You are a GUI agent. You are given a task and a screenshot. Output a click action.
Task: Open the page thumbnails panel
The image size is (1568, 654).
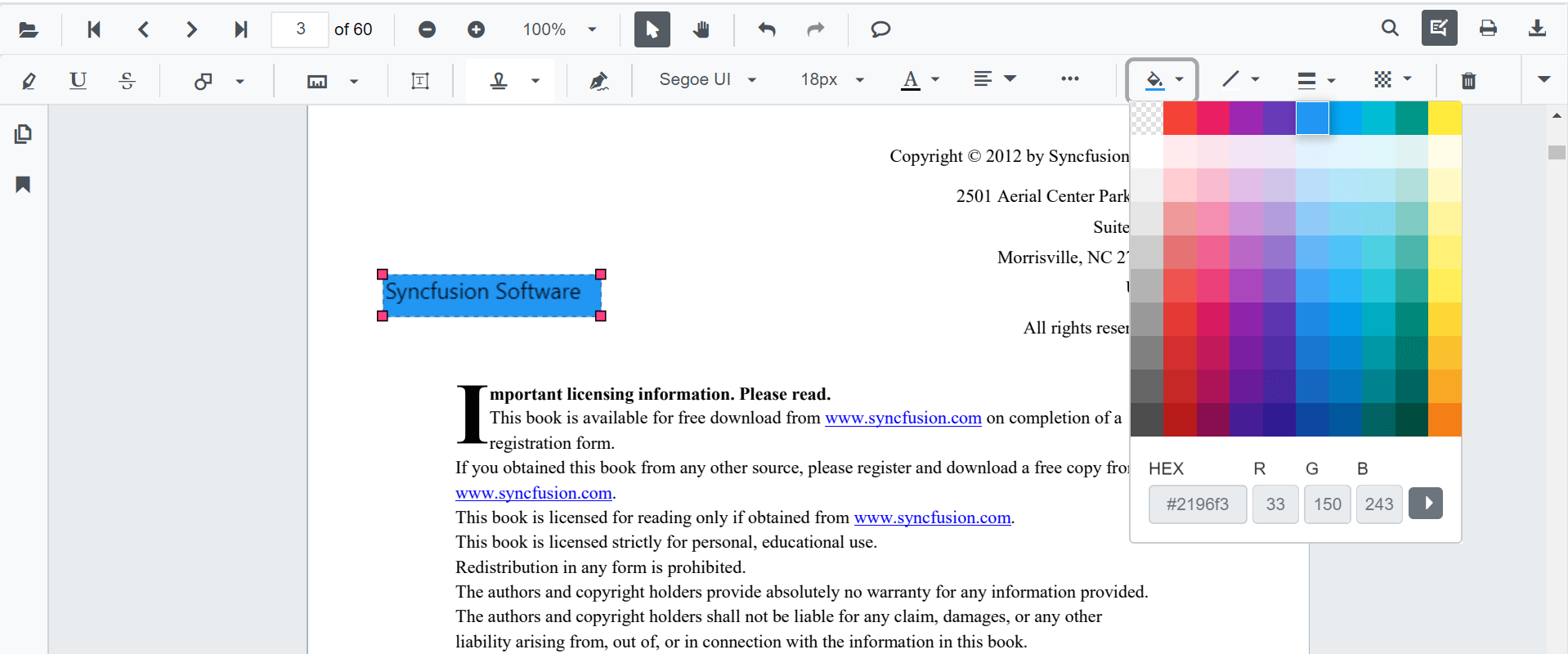23,134
